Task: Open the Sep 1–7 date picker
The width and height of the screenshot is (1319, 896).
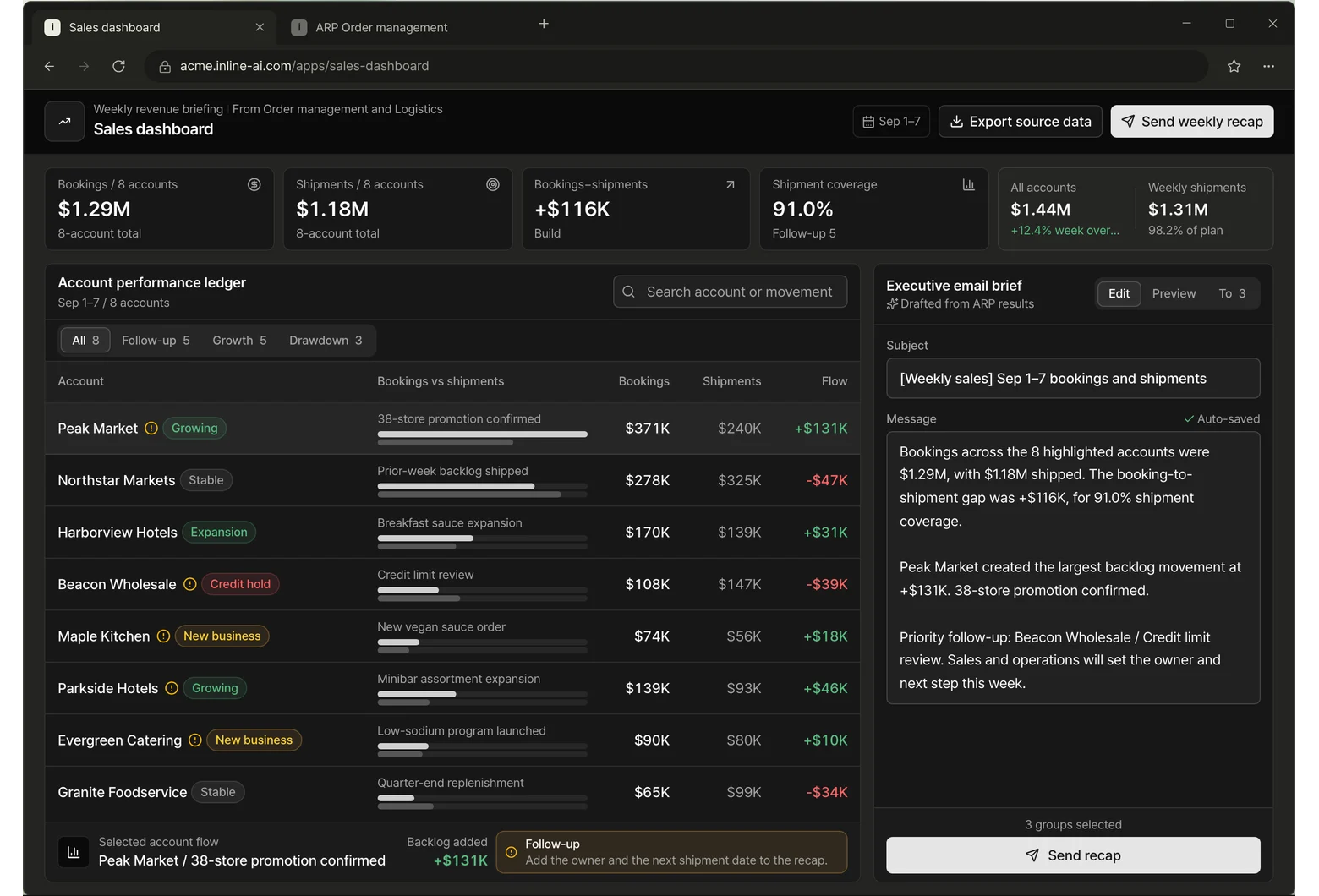Action: tap(891, 122)
